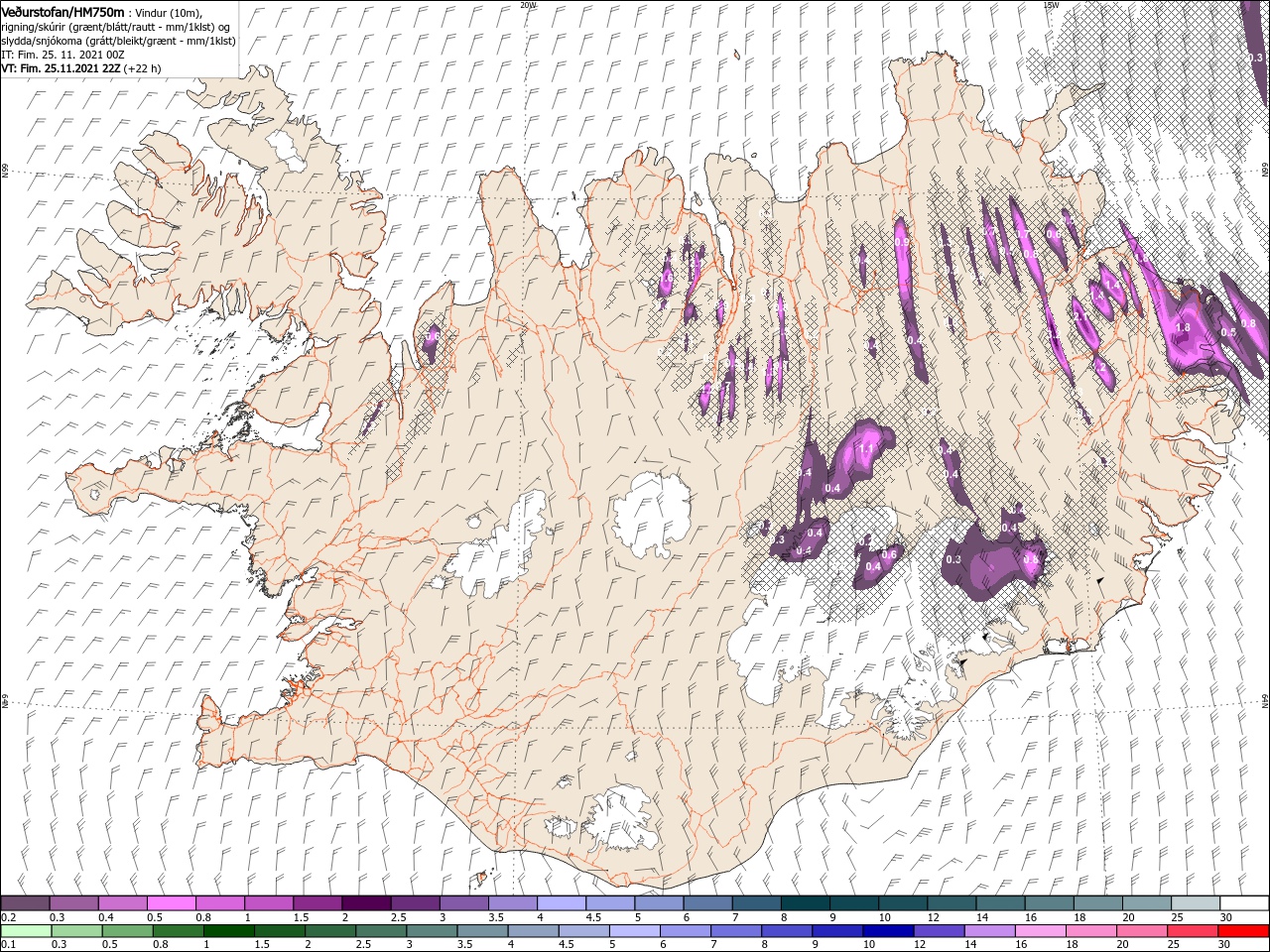Click the white 30 swatch in snow legend

point(1244,903)
